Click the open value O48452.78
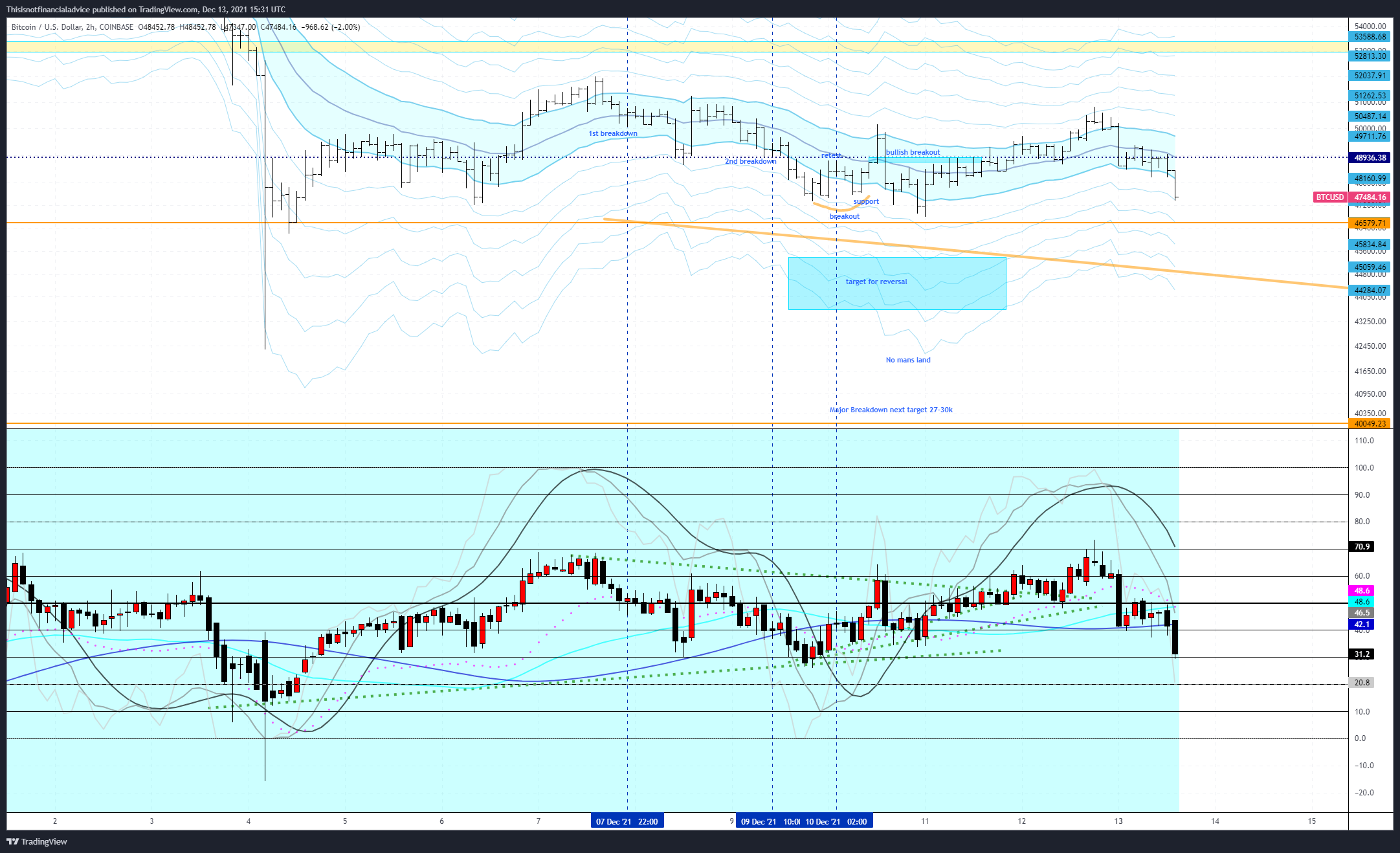The width and height of the screenshot is (1400, 853). 157,27
